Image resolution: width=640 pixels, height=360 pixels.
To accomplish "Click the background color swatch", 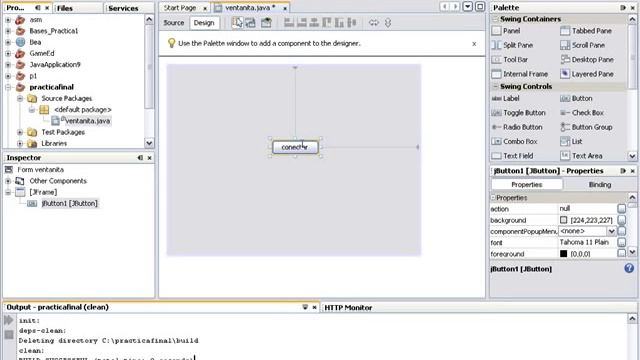I will (564, 220).
